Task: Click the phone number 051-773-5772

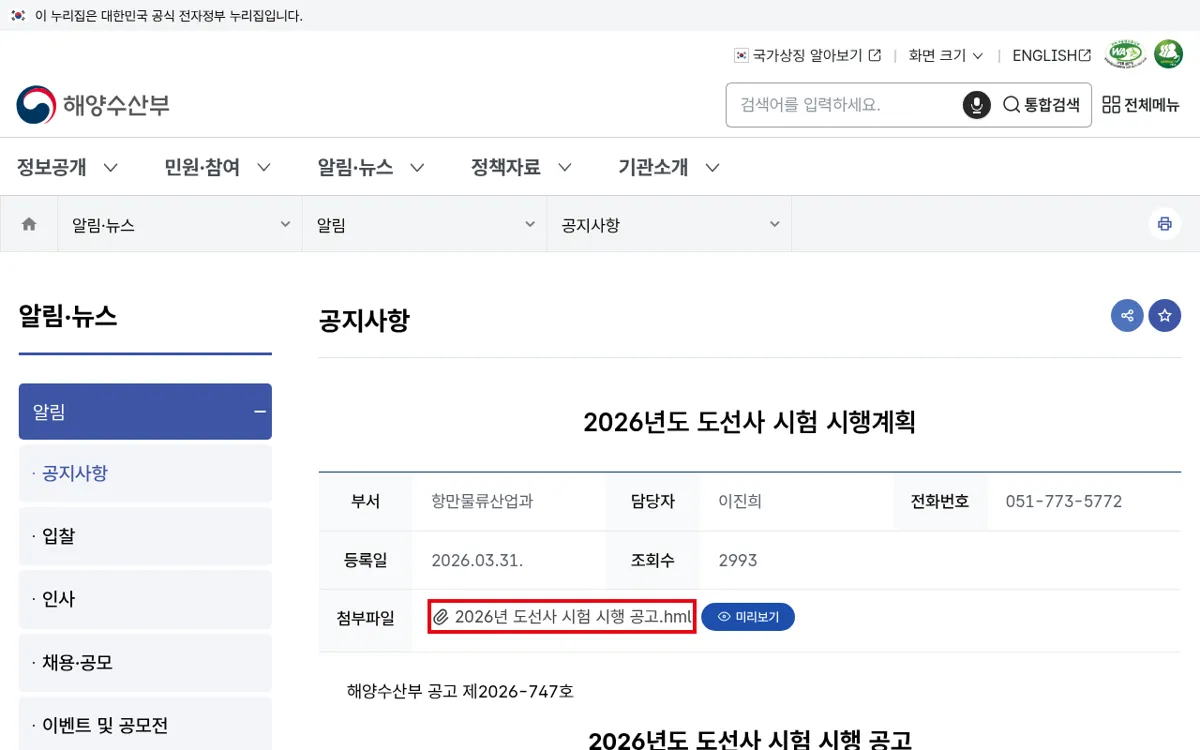Action: coord(1064,501)
